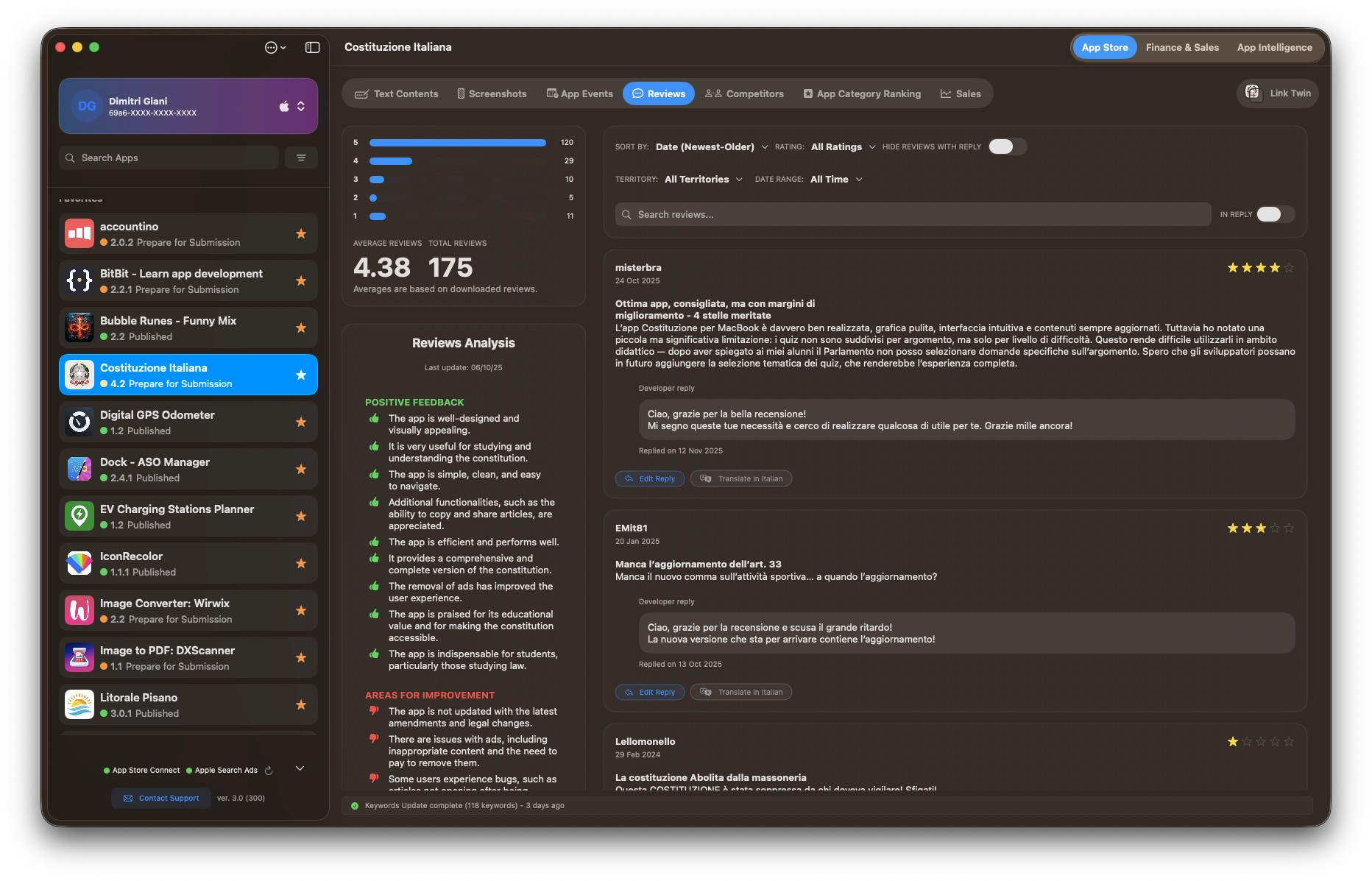Viewport: 1372px width, 881px height.
Task: Open the Screenshots tab icon
Action: 461,93
